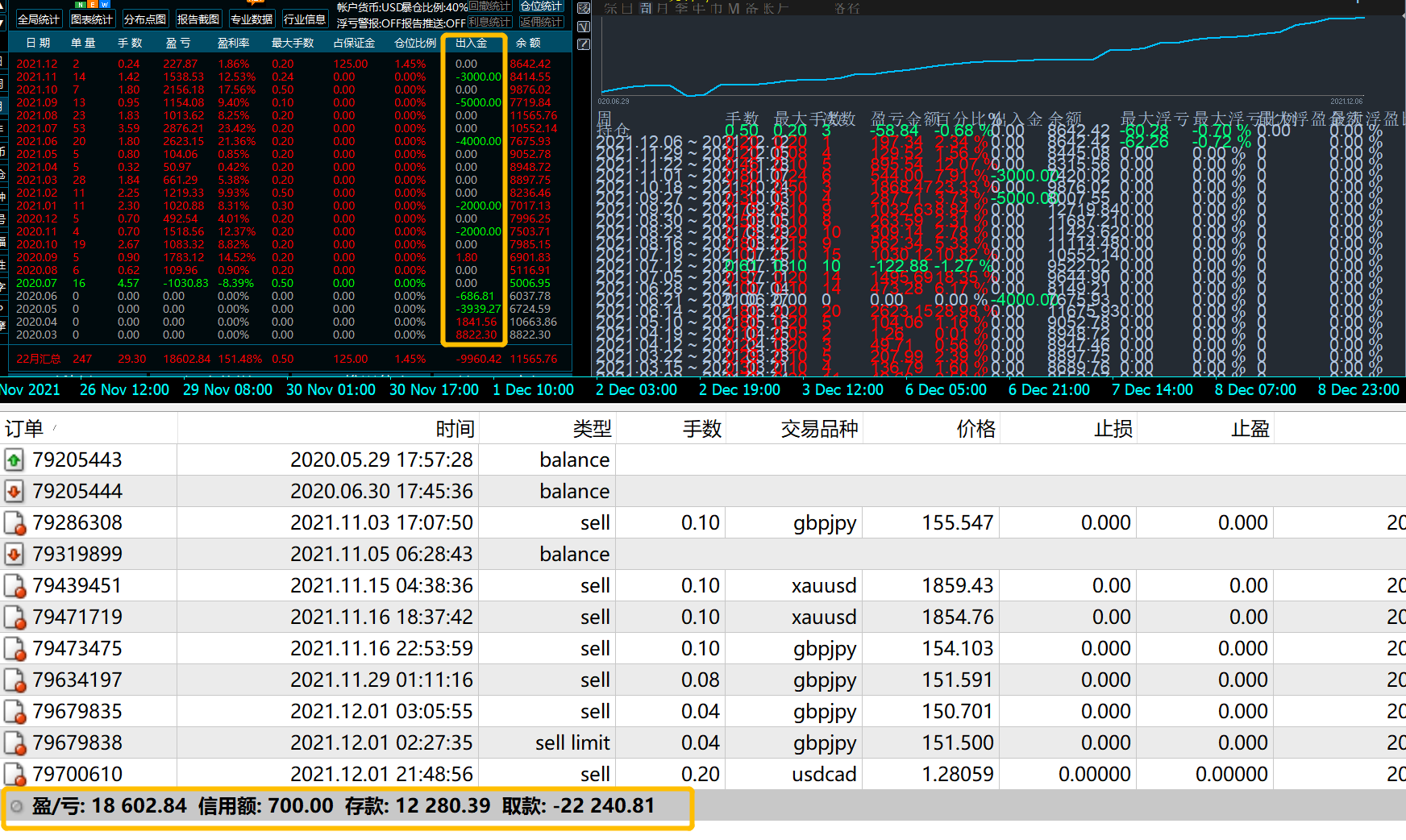Click the 仓位统计 button
The width and height of the screenshot is (1406, 840).
click(541, 6)
